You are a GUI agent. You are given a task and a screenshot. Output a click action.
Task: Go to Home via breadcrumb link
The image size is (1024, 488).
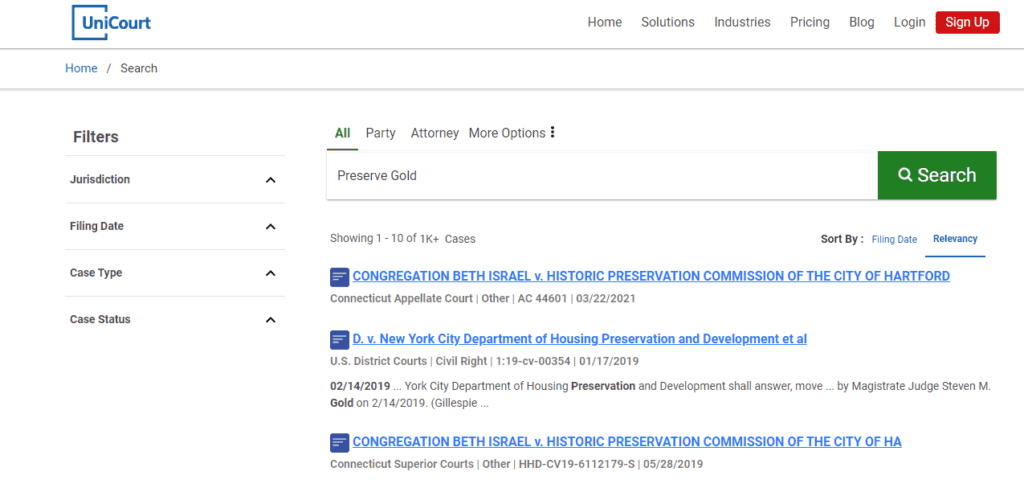(x=81, y=69)
